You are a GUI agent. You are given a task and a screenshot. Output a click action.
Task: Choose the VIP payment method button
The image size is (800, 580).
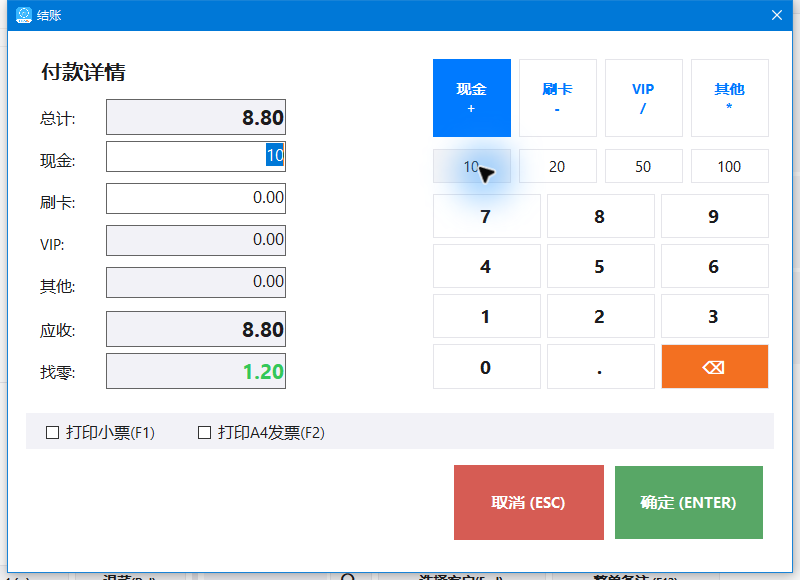point(643,98)
